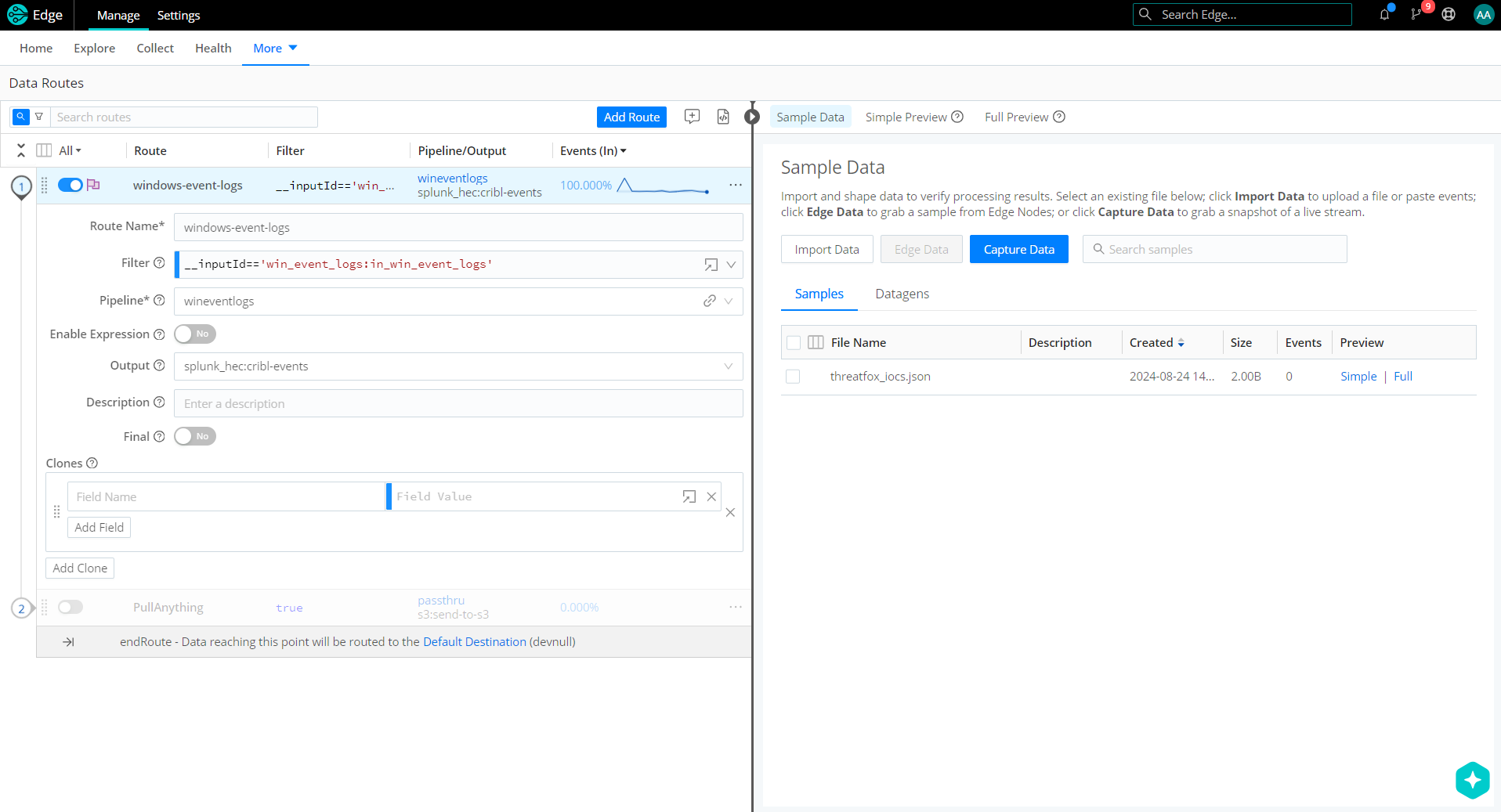Check the threatfox_iocs.json checkbox
Image resolution: width=1501 pixels, height=812 pixels.
pos(793,377)
